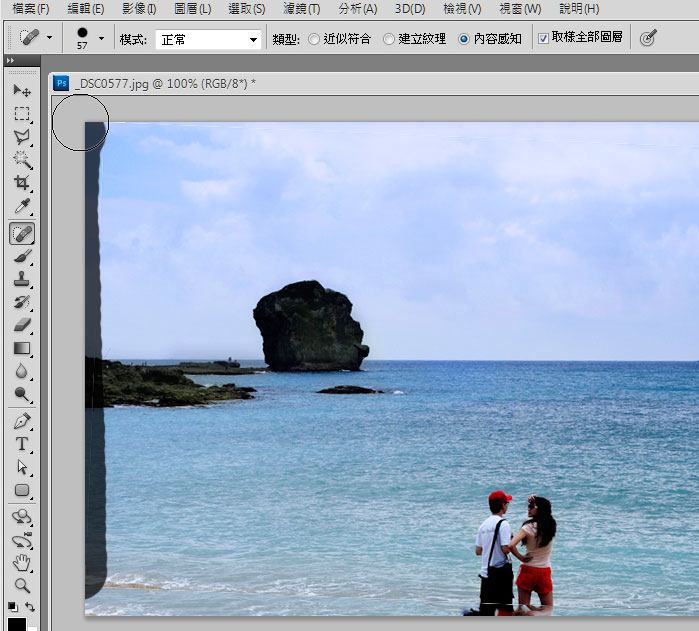Select the 3D Rotate tool

[x=21, y=517]
